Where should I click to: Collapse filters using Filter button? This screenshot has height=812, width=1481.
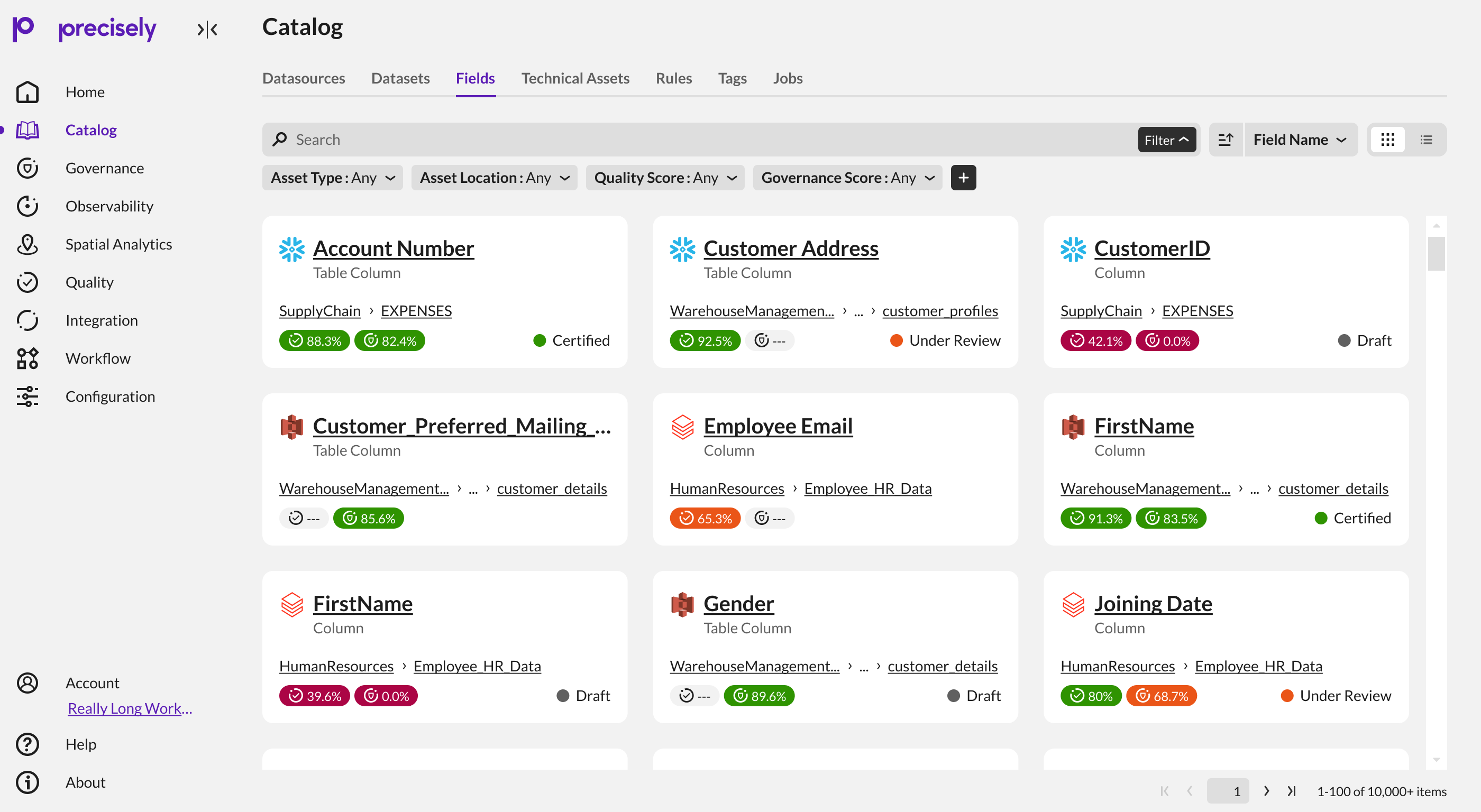(1167, 140)
